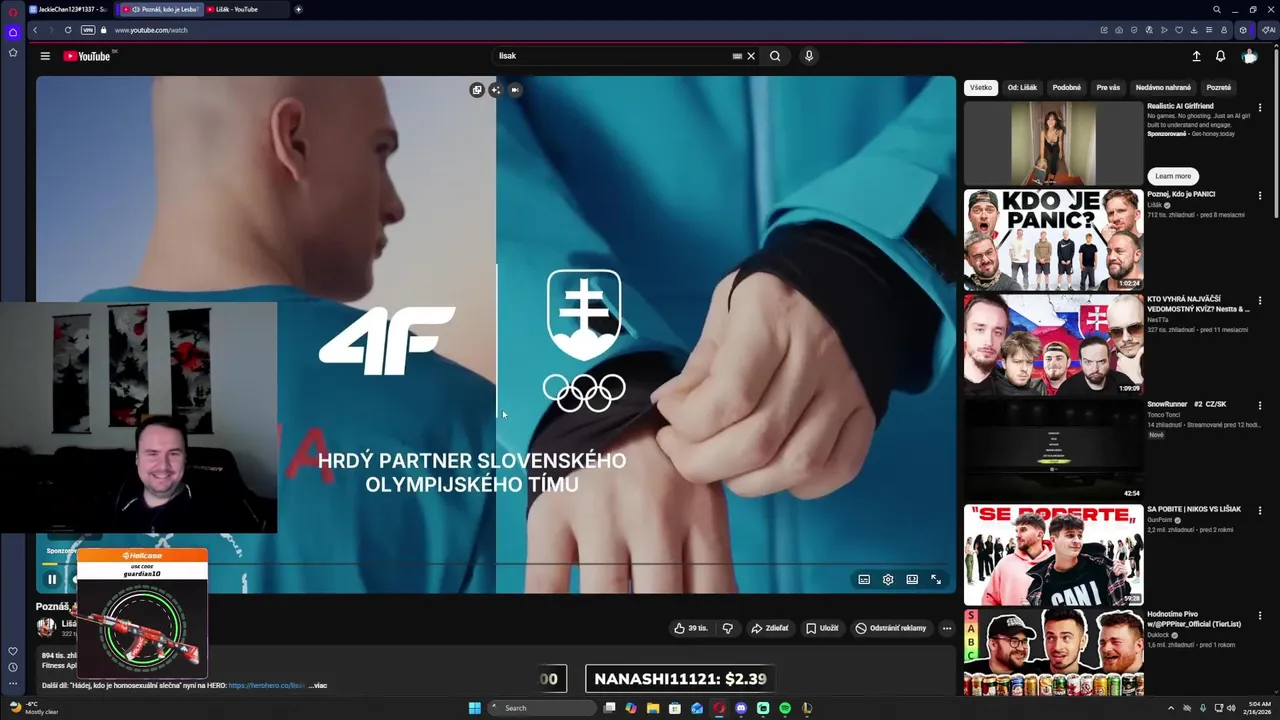Image resolution: width=1280 pixels, height=720 pixels.
Task: Open options for SA POBITE NIKOS VS LIŠIAK video
Action: click(x=1260, y=510)
